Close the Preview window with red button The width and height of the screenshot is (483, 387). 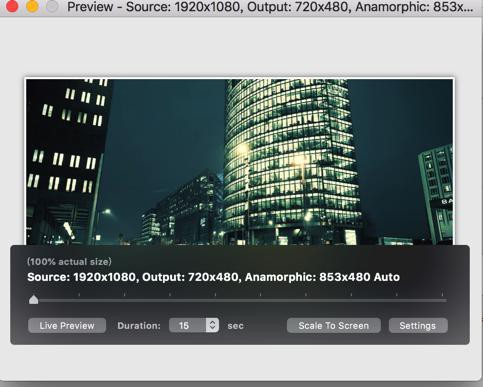12,6
